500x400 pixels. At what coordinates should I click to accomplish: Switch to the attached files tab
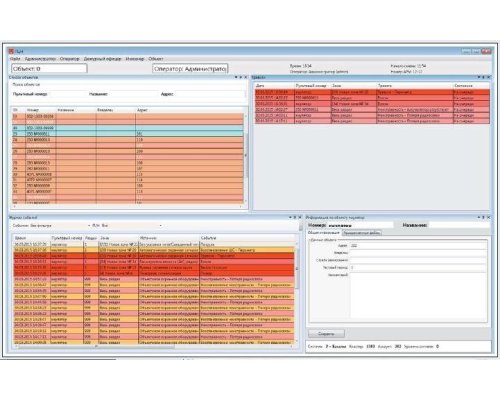(362, 233)
